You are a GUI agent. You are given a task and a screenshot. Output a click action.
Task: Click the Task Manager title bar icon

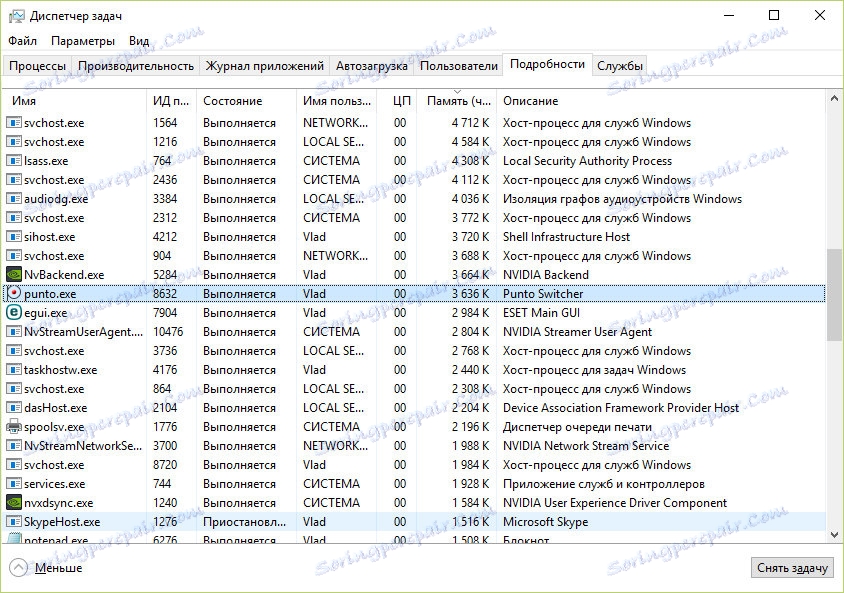tap(17, 16)
